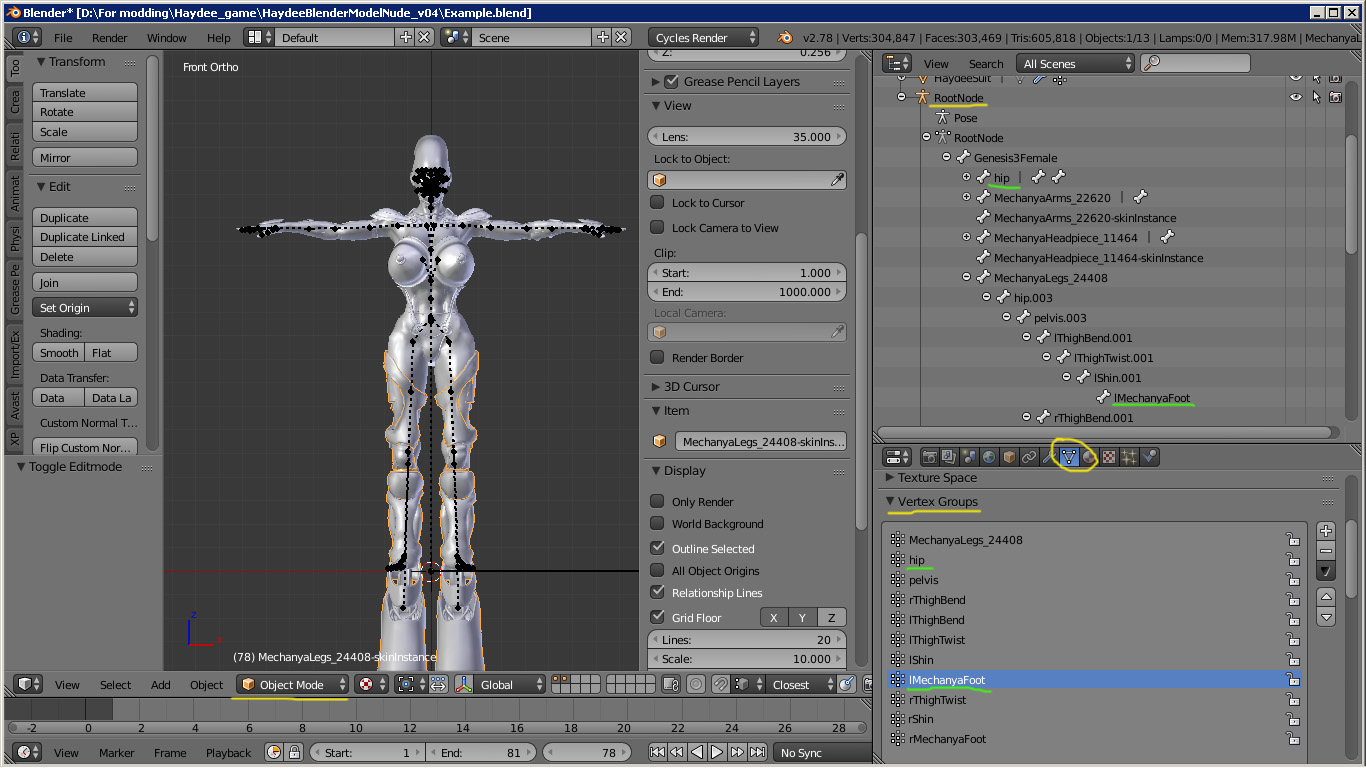Add a vertex group with plus button
Screen dimensions: 1366x768
tap(1326, 531)
